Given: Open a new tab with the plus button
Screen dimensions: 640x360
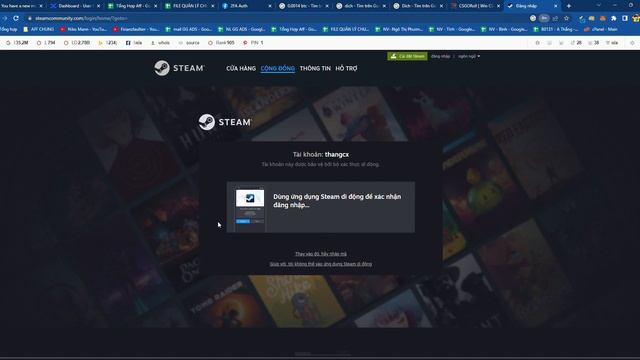Looking at the screenshot, I should (x=569, y=6).
